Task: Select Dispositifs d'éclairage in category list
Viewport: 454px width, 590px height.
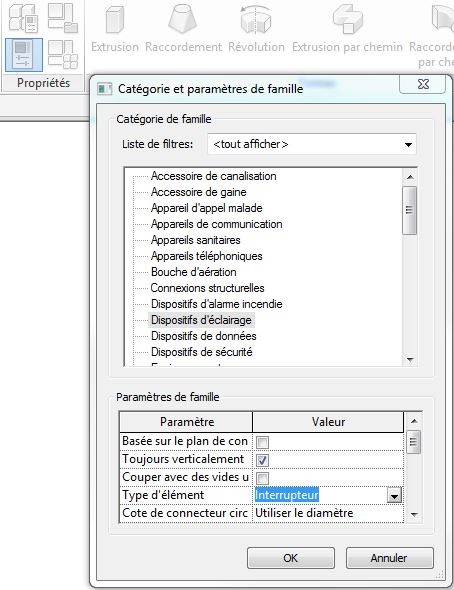Action: [x=201, y=320]
